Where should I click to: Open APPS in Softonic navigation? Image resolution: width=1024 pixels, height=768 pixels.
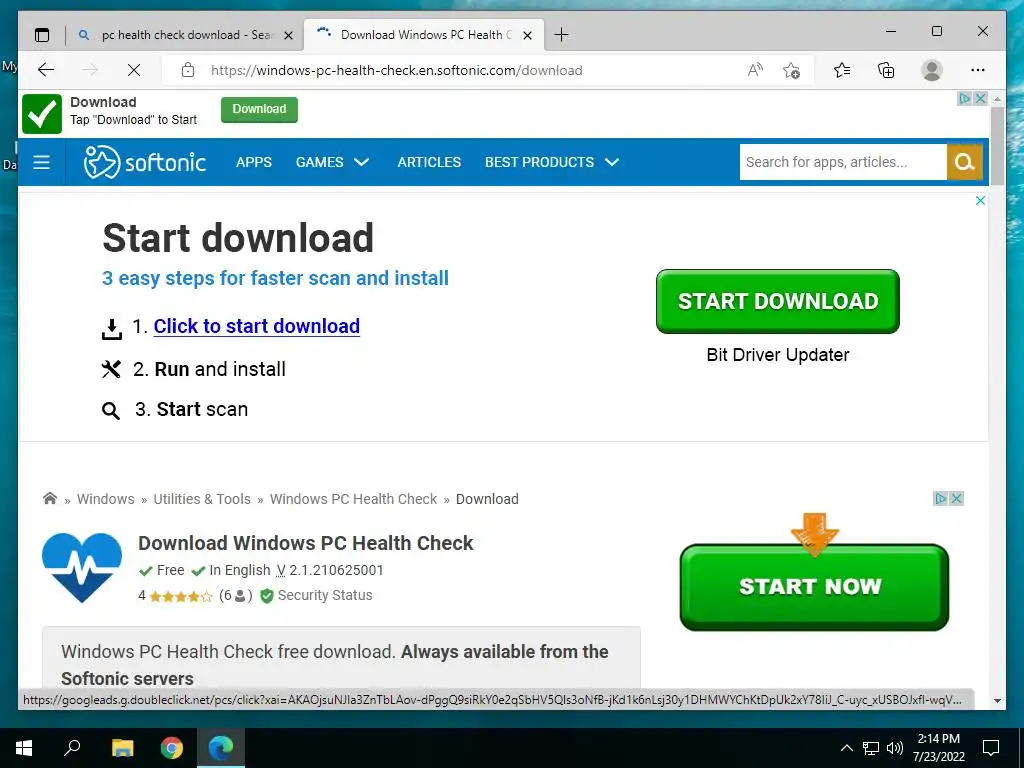tap(254, 162)
